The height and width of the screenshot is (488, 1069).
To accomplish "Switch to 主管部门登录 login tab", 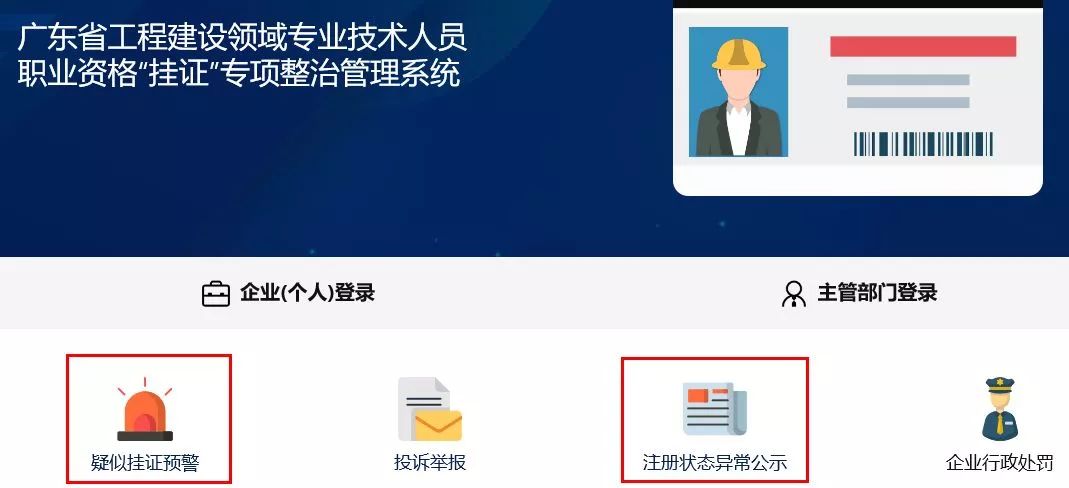I will tap(860, 293).
